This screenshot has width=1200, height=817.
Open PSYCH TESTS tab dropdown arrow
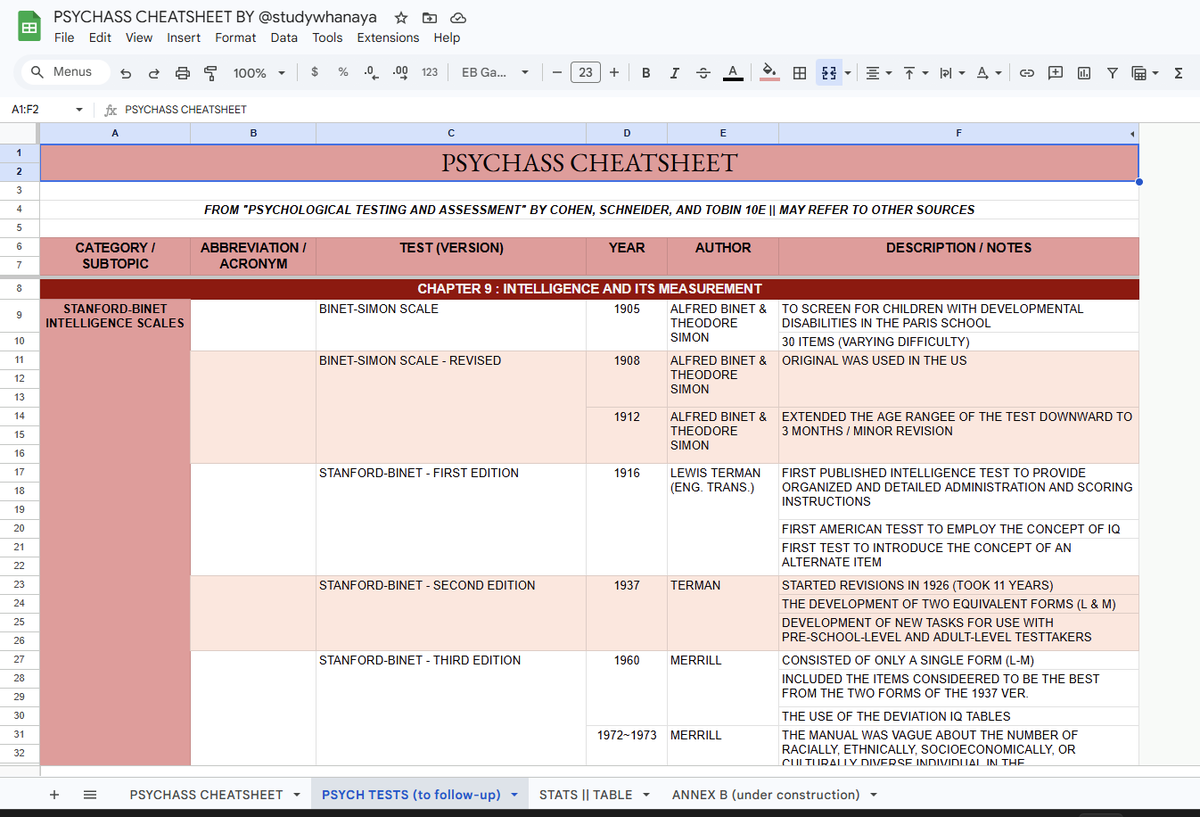(514, 795)
